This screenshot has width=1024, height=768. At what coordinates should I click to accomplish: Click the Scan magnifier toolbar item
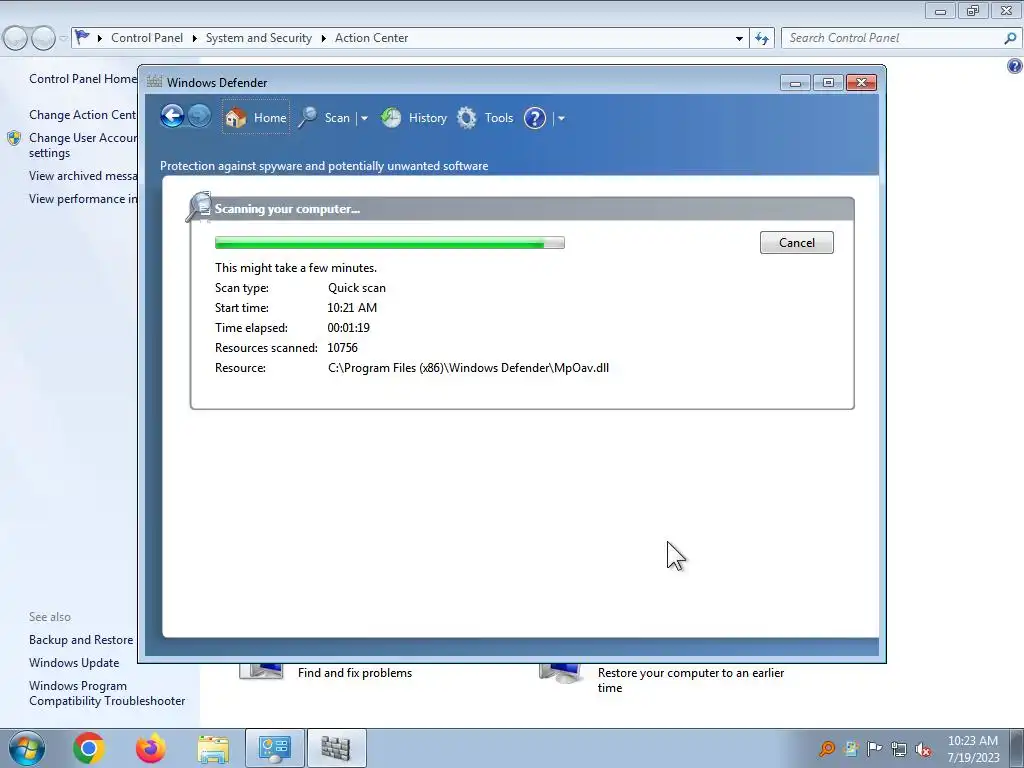click(x=325, y=118)
